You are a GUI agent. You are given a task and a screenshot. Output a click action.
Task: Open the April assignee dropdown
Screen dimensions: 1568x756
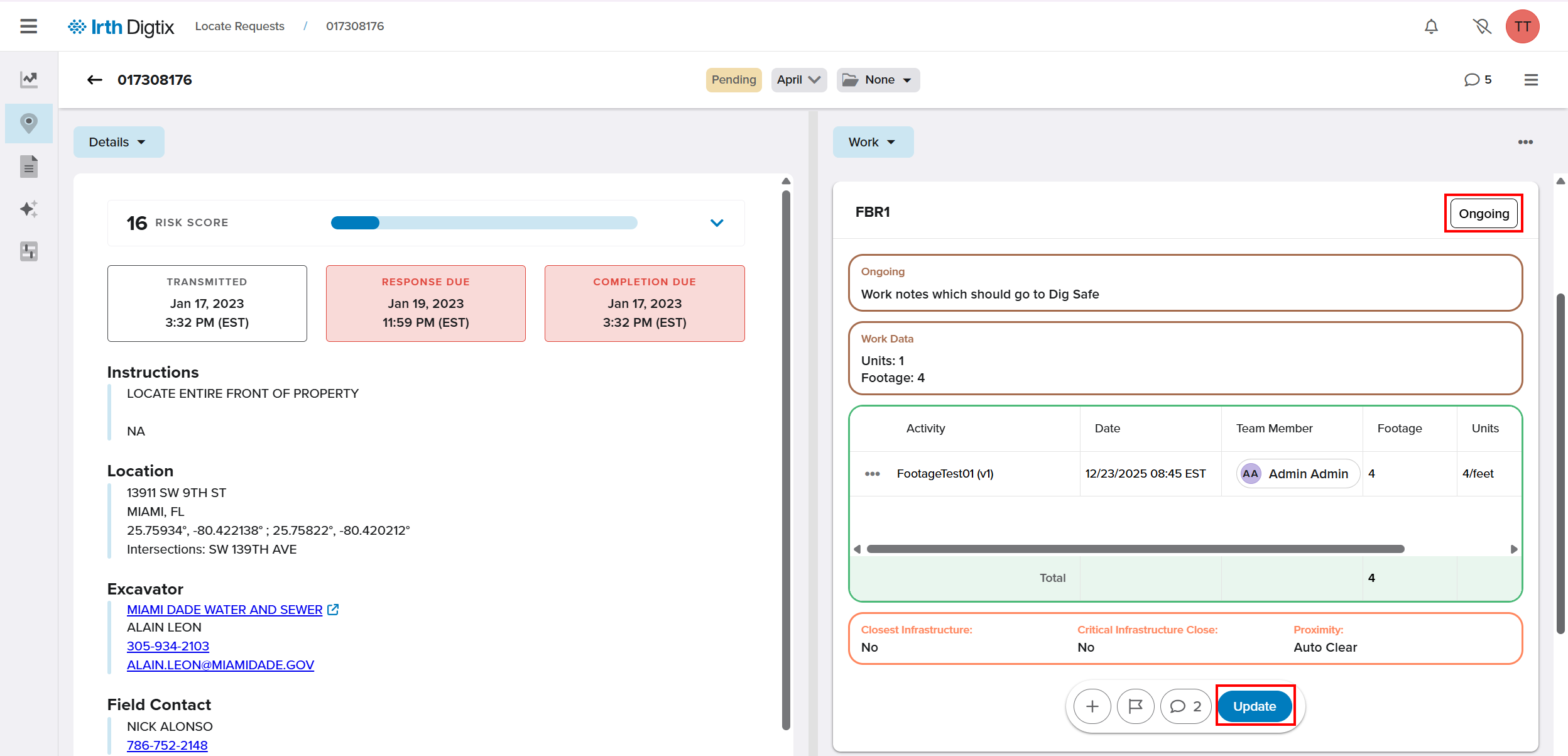(x=798, y=80)
